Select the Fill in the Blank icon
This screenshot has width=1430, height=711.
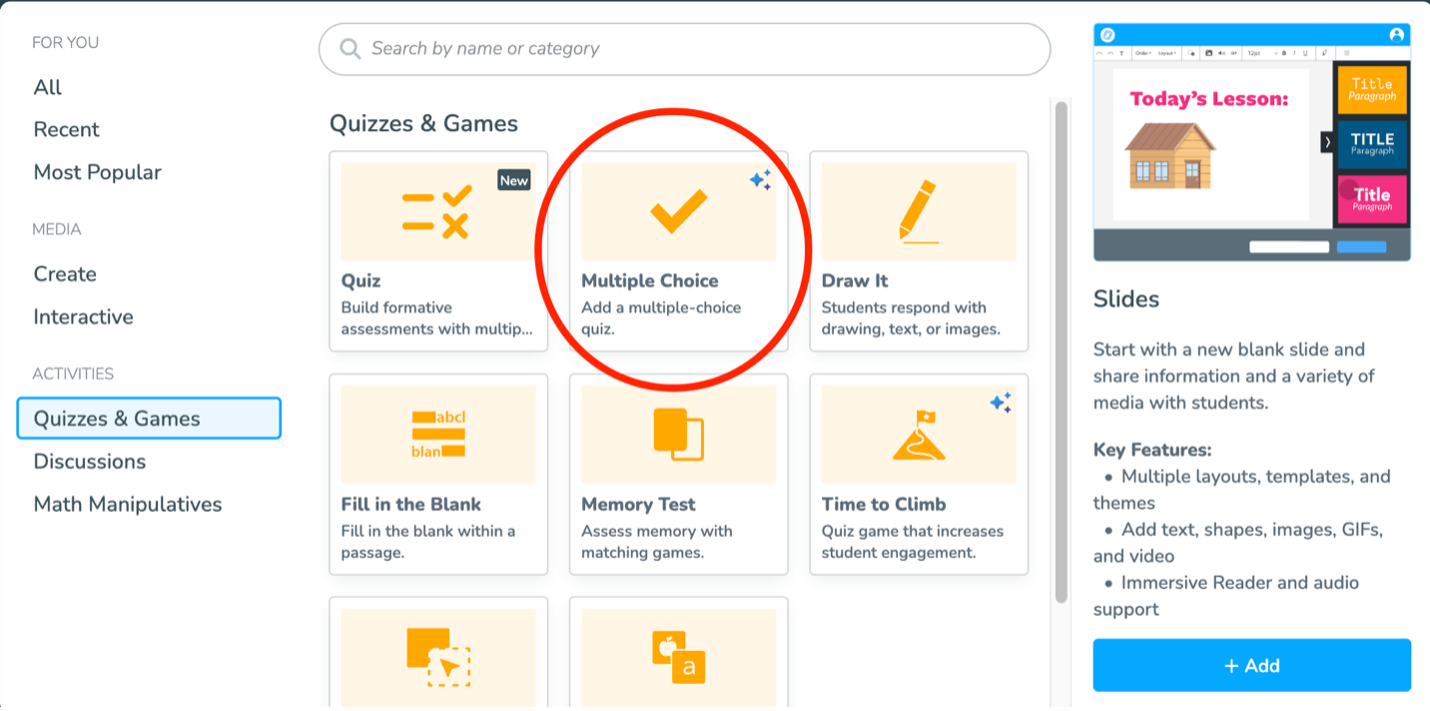[x=438, y=435]
